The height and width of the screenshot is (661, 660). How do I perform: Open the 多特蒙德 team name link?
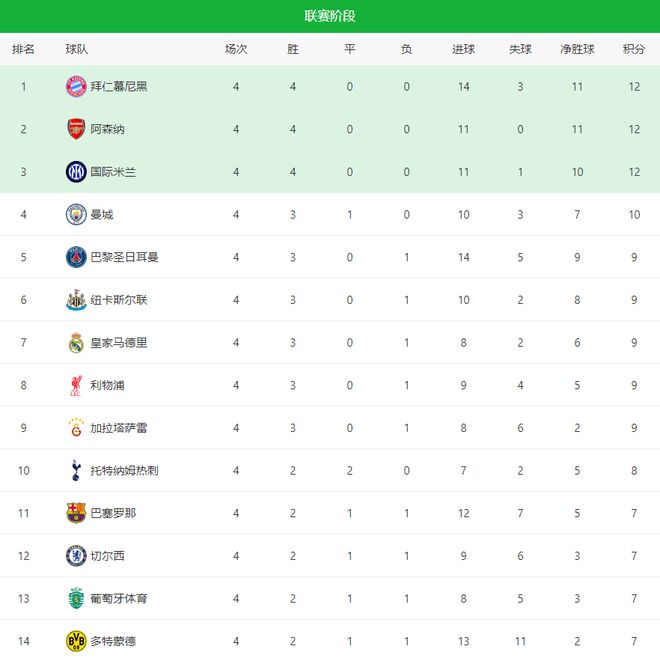[x=111, y=641]
